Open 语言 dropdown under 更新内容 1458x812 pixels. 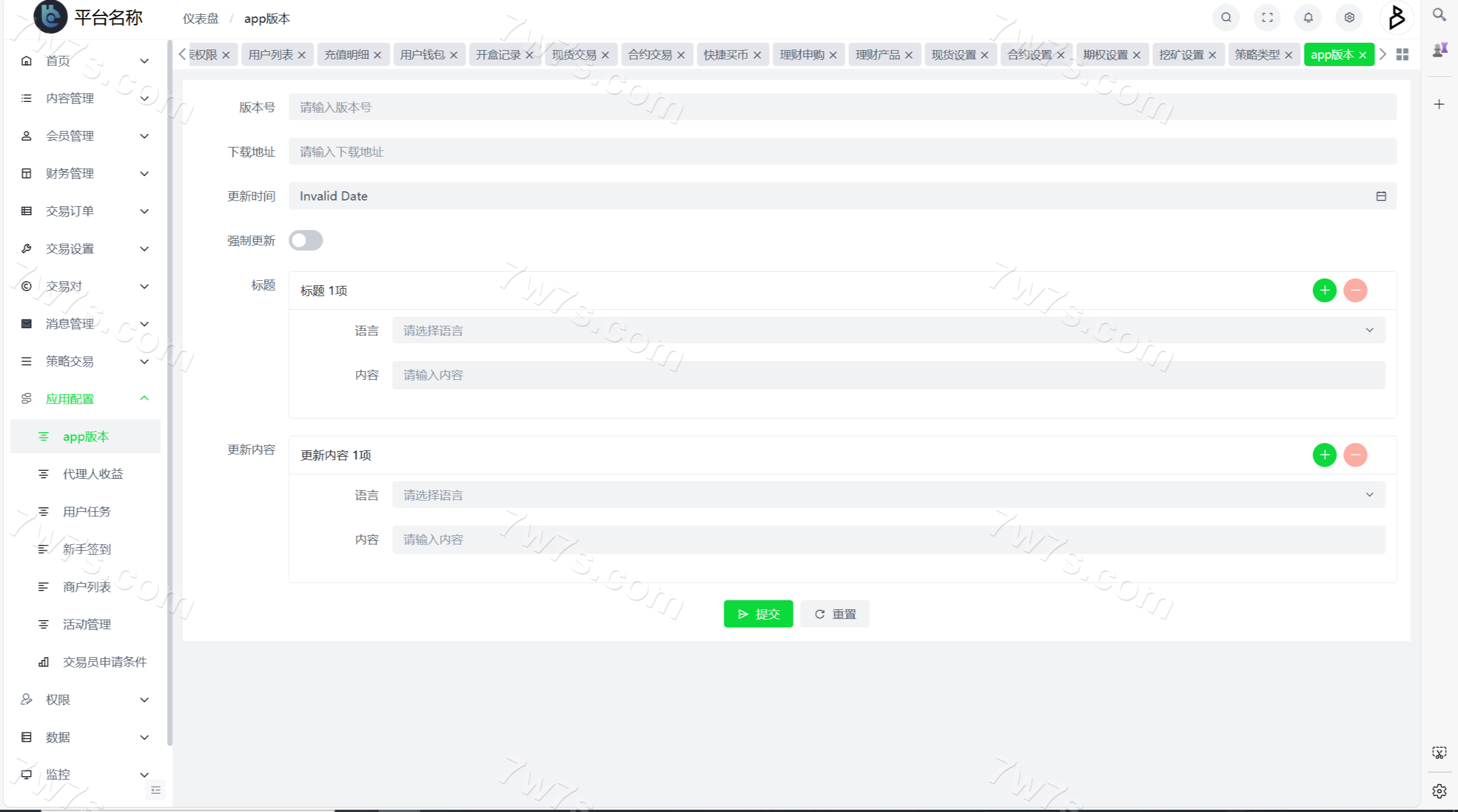(x=888, y=495)
